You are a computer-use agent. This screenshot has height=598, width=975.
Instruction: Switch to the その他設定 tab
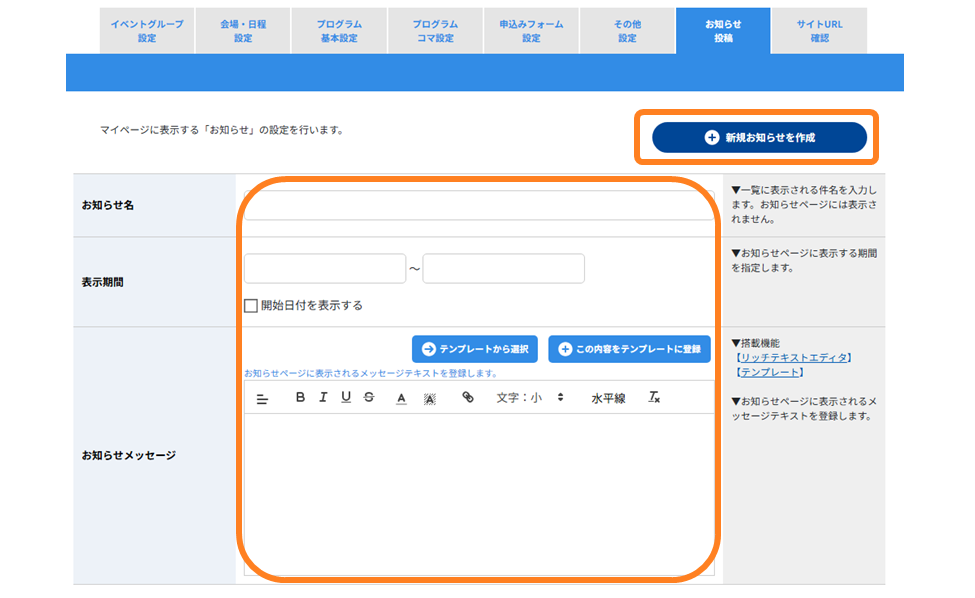[x=627, y=31]
